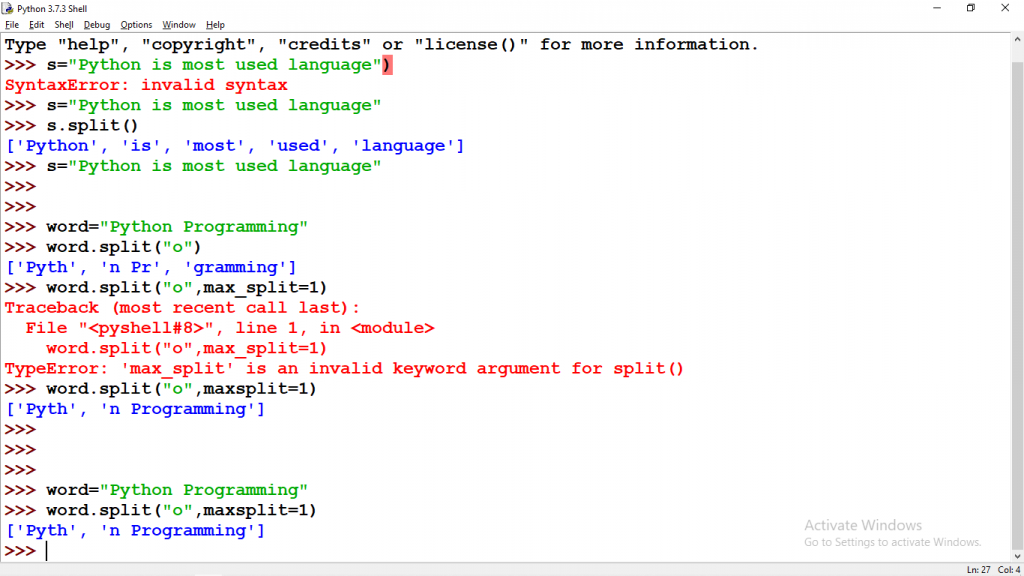The image size is (1024, 576).
Task: Click the 'Activate Windows' watermark text
Action: [x=862, y=524]
